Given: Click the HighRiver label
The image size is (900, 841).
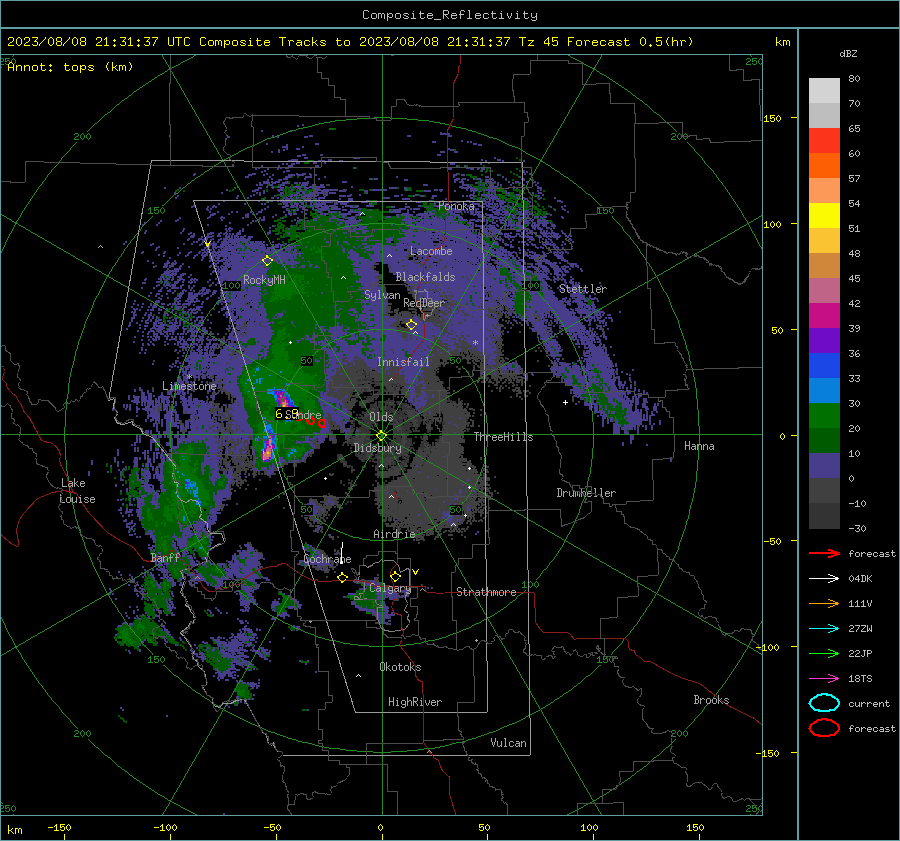Looking at the screenshot, I should (x=415, y=702).
